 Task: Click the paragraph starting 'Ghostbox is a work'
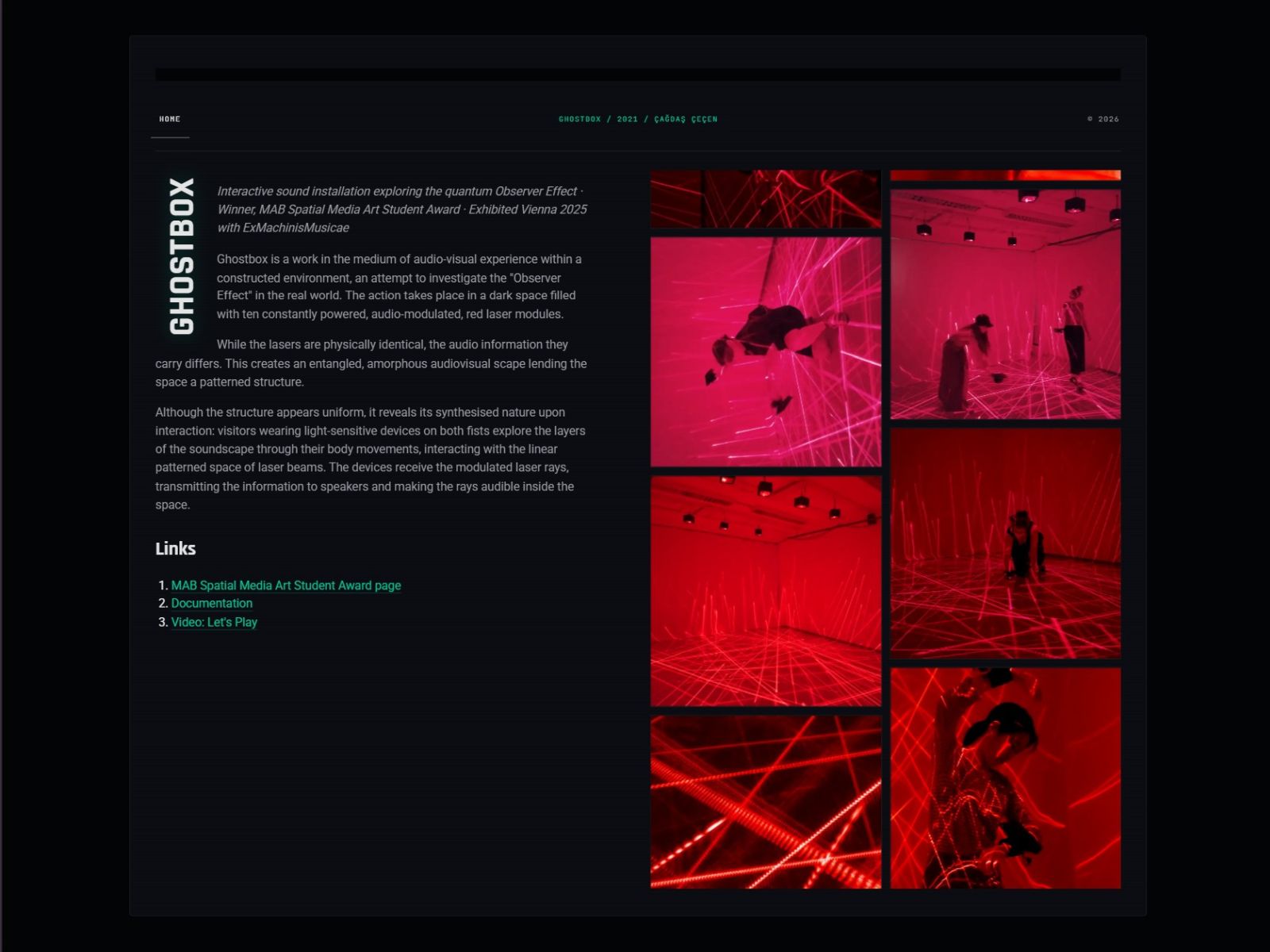401,286
